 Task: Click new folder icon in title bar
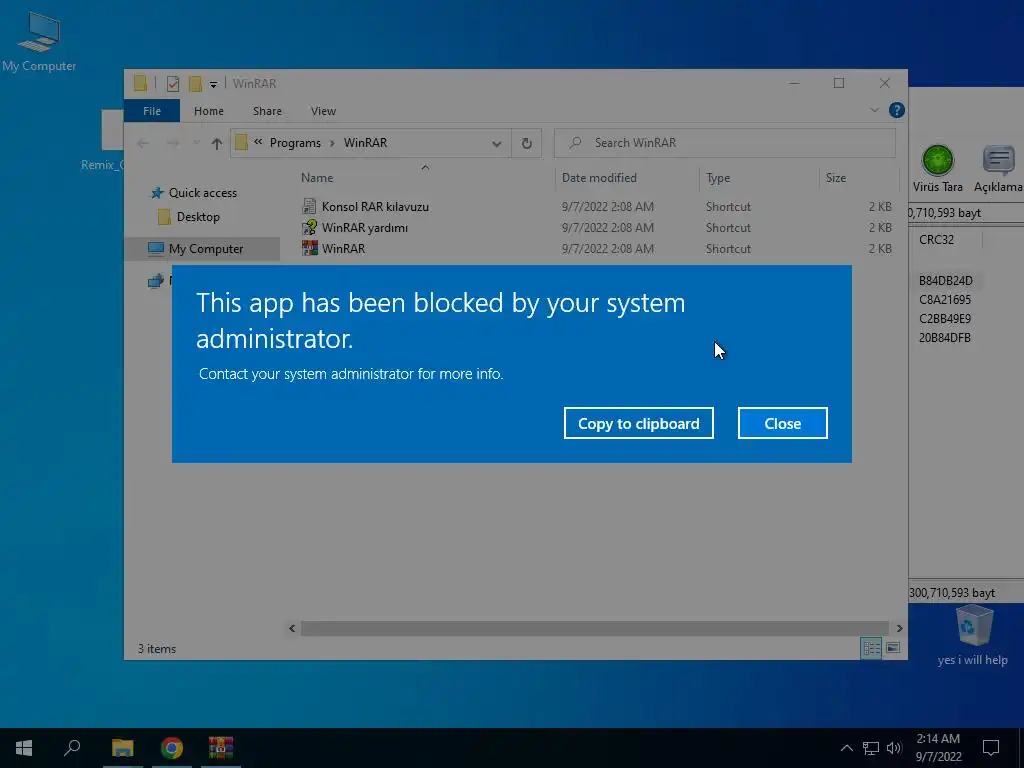point(195,84)
